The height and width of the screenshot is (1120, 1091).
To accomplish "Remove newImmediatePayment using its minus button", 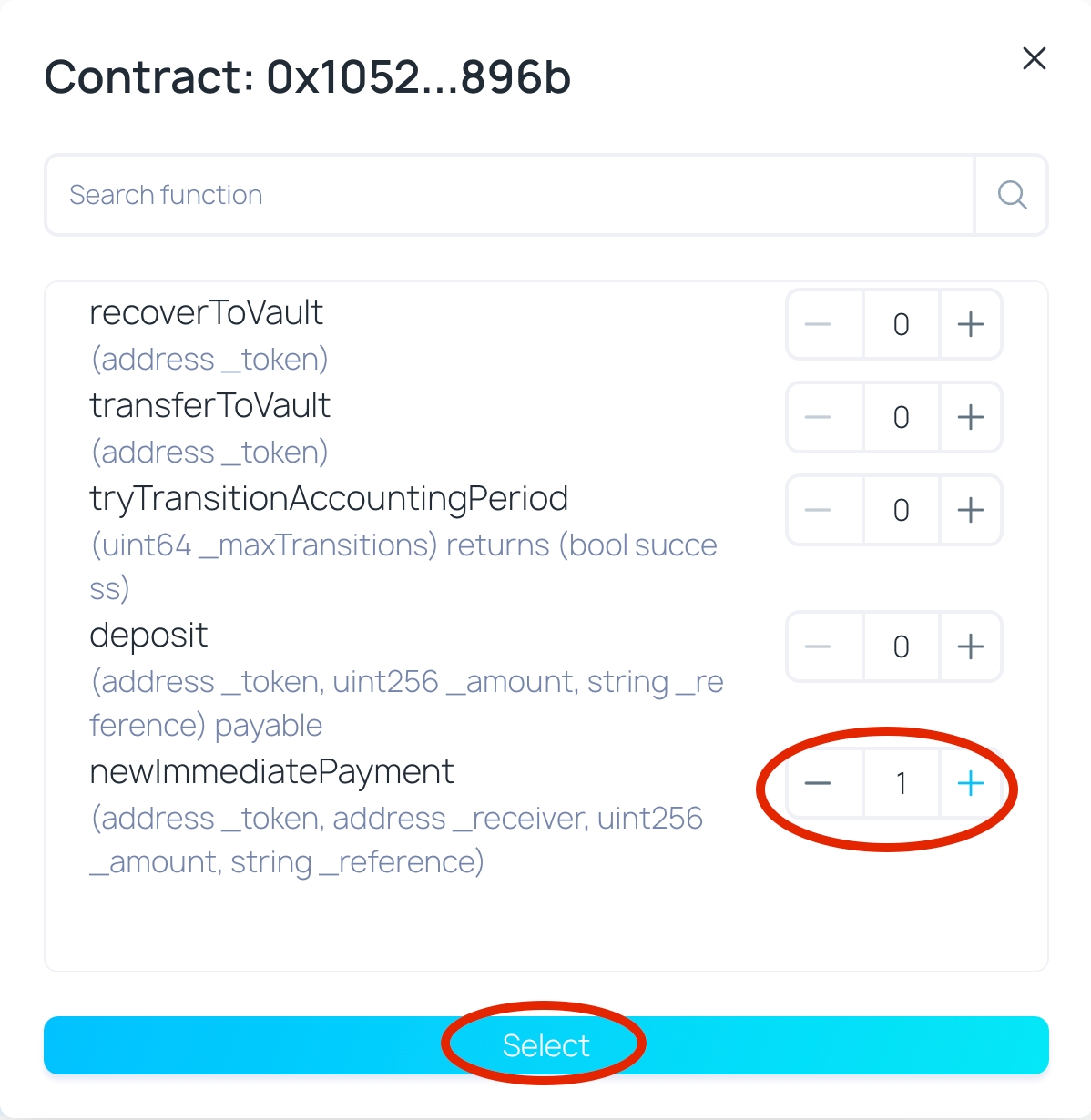I will tap(818, 783).
